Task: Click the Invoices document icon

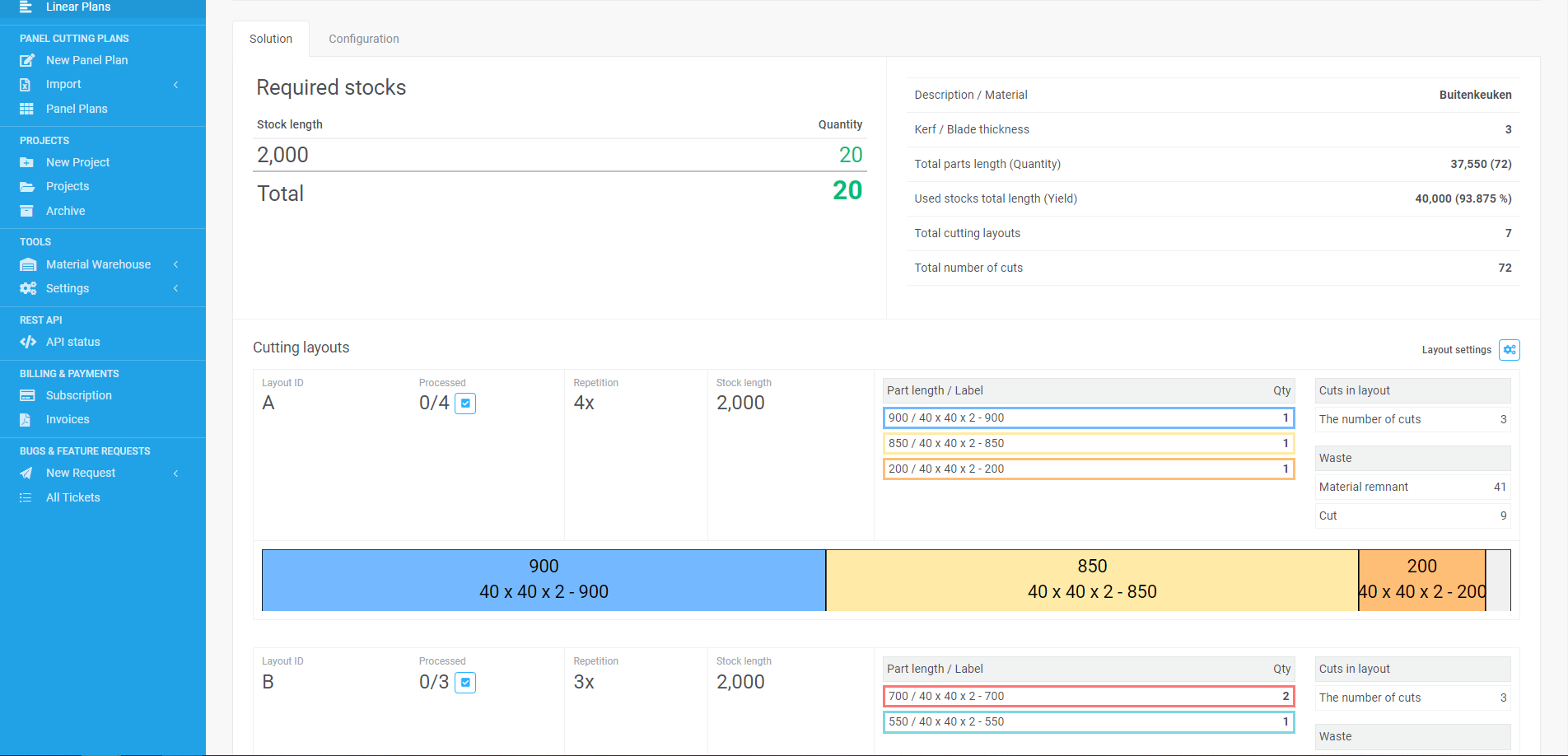Action: coord(26,419)
